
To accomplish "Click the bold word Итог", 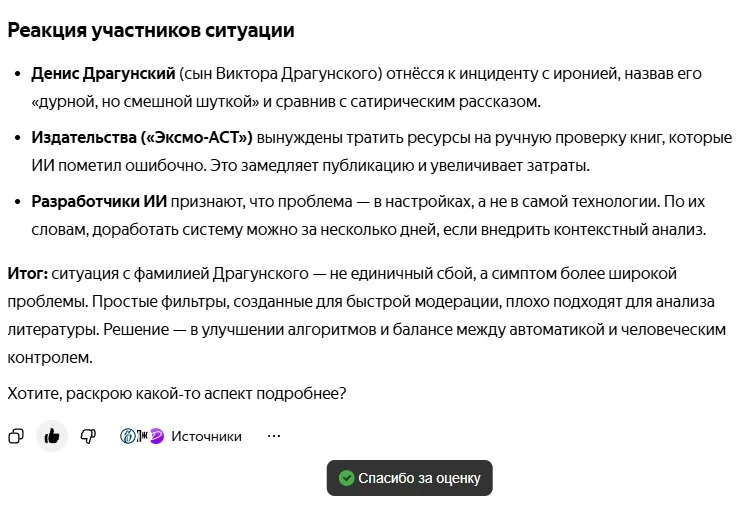I will pos(26,274).
